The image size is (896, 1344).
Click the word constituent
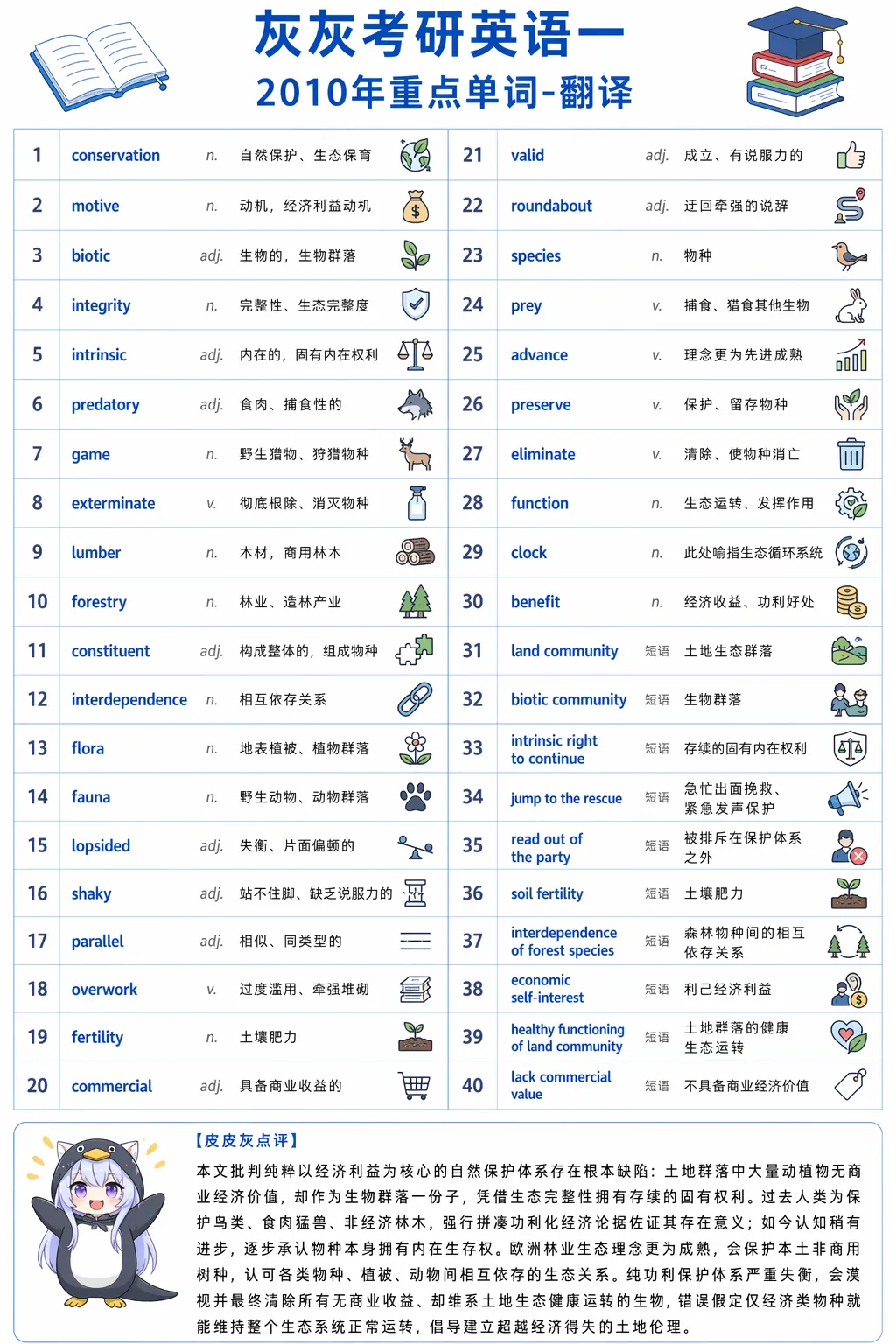[110, 650]
